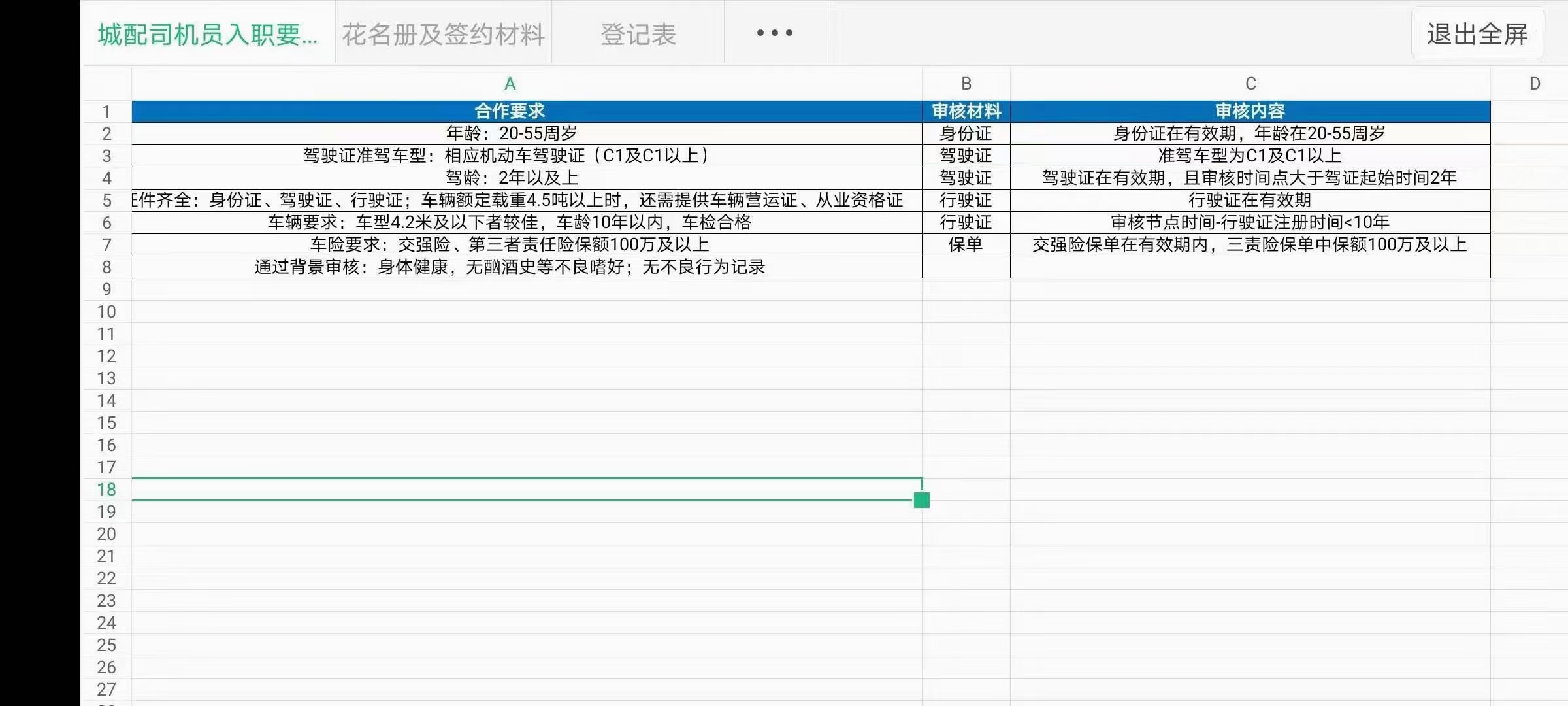Select row 18 header
Screen dimensions: 1568x706
point(106,490)
